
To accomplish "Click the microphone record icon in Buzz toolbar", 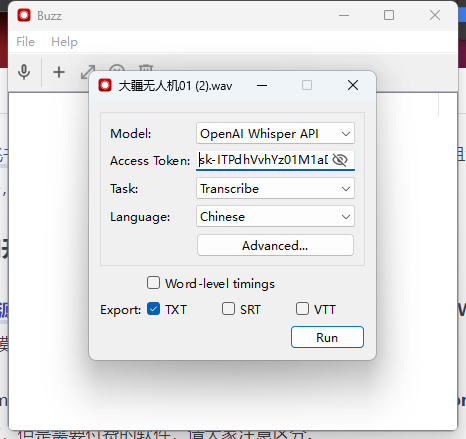I will (24, 72).
